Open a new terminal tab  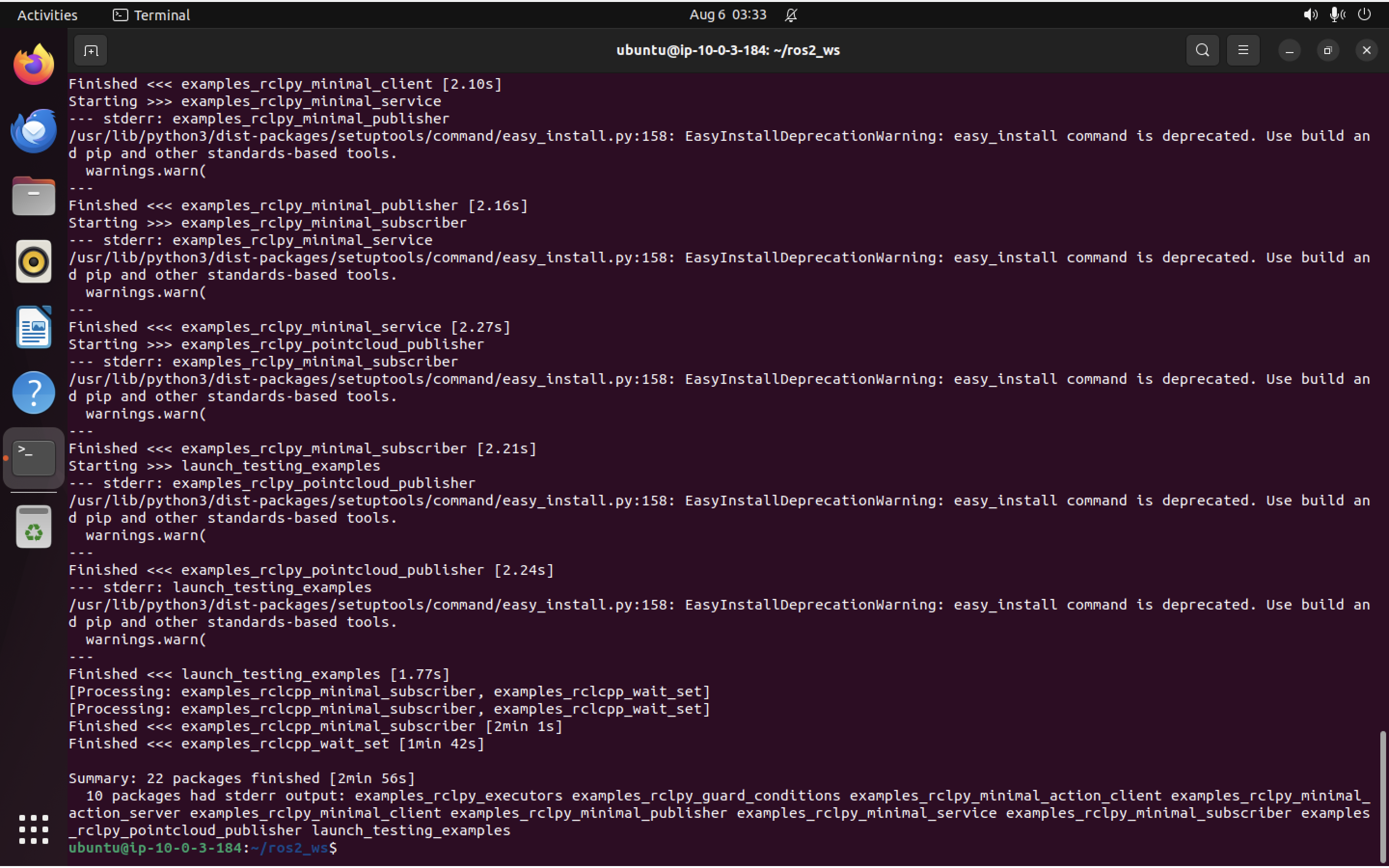click(x=90, y=50)
